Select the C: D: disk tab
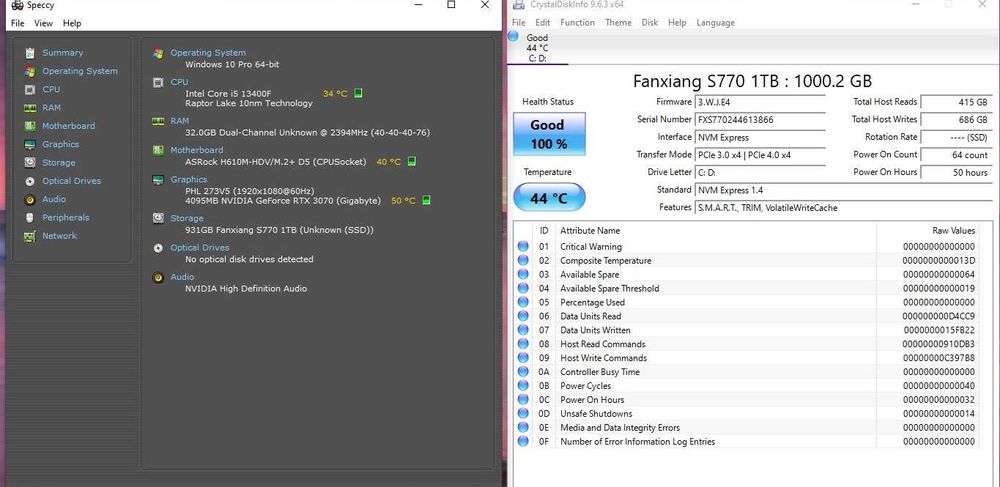This screenshot has width=1000, height=487. click(x=538, y=48)
